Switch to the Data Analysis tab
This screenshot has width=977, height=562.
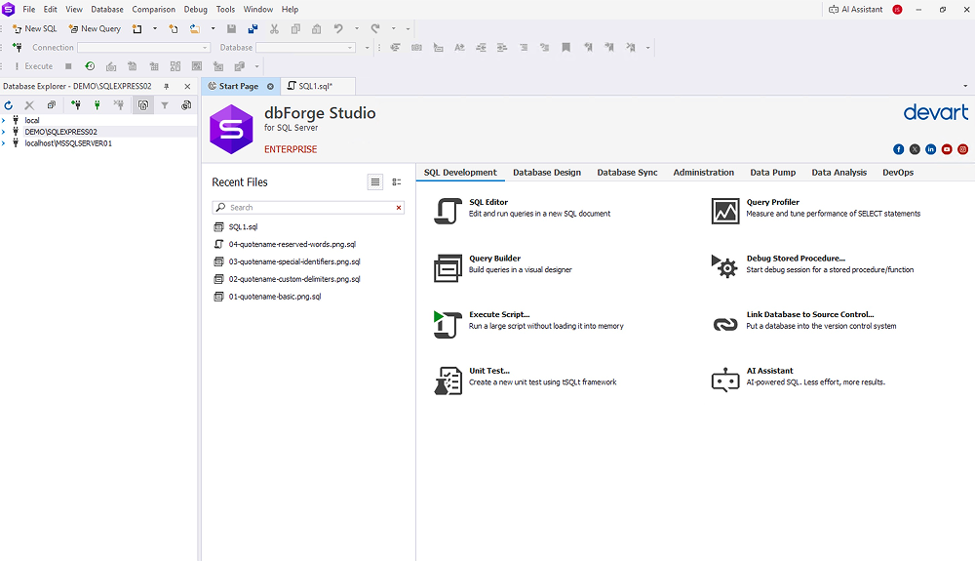[839, 173]
